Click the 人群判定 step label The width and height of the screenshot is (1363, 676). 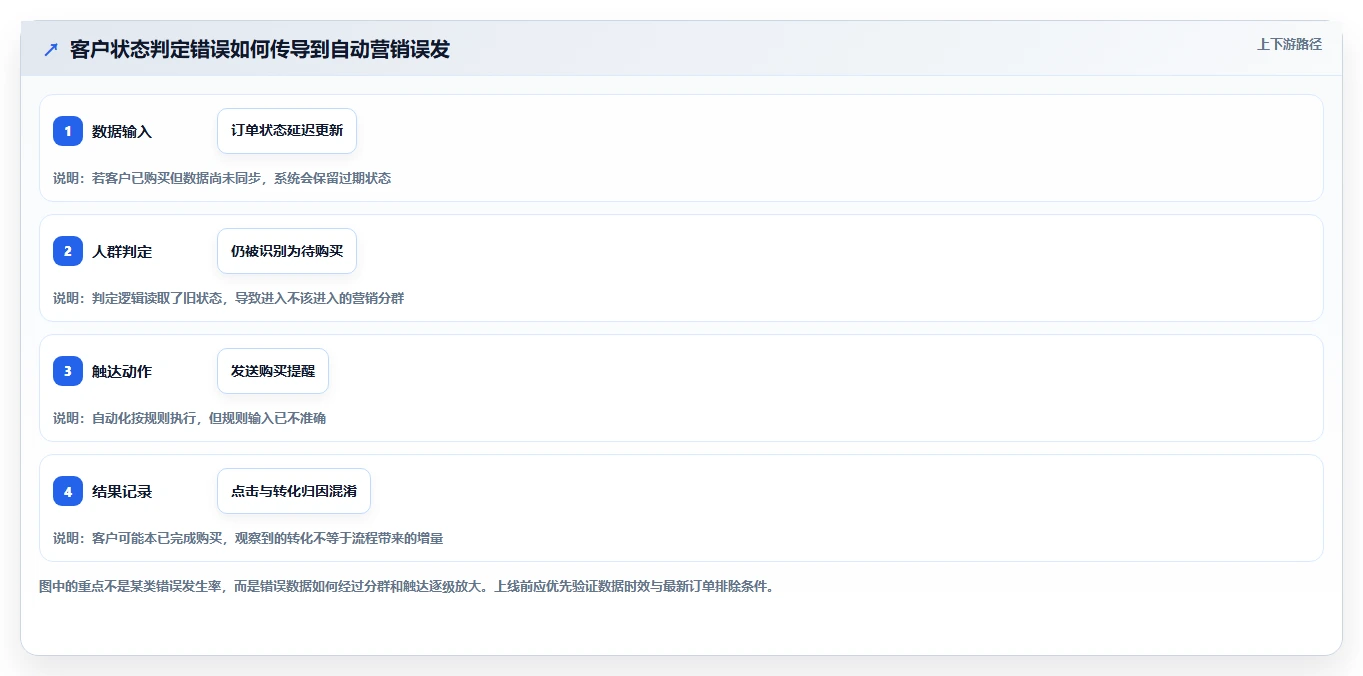[122, 251]
